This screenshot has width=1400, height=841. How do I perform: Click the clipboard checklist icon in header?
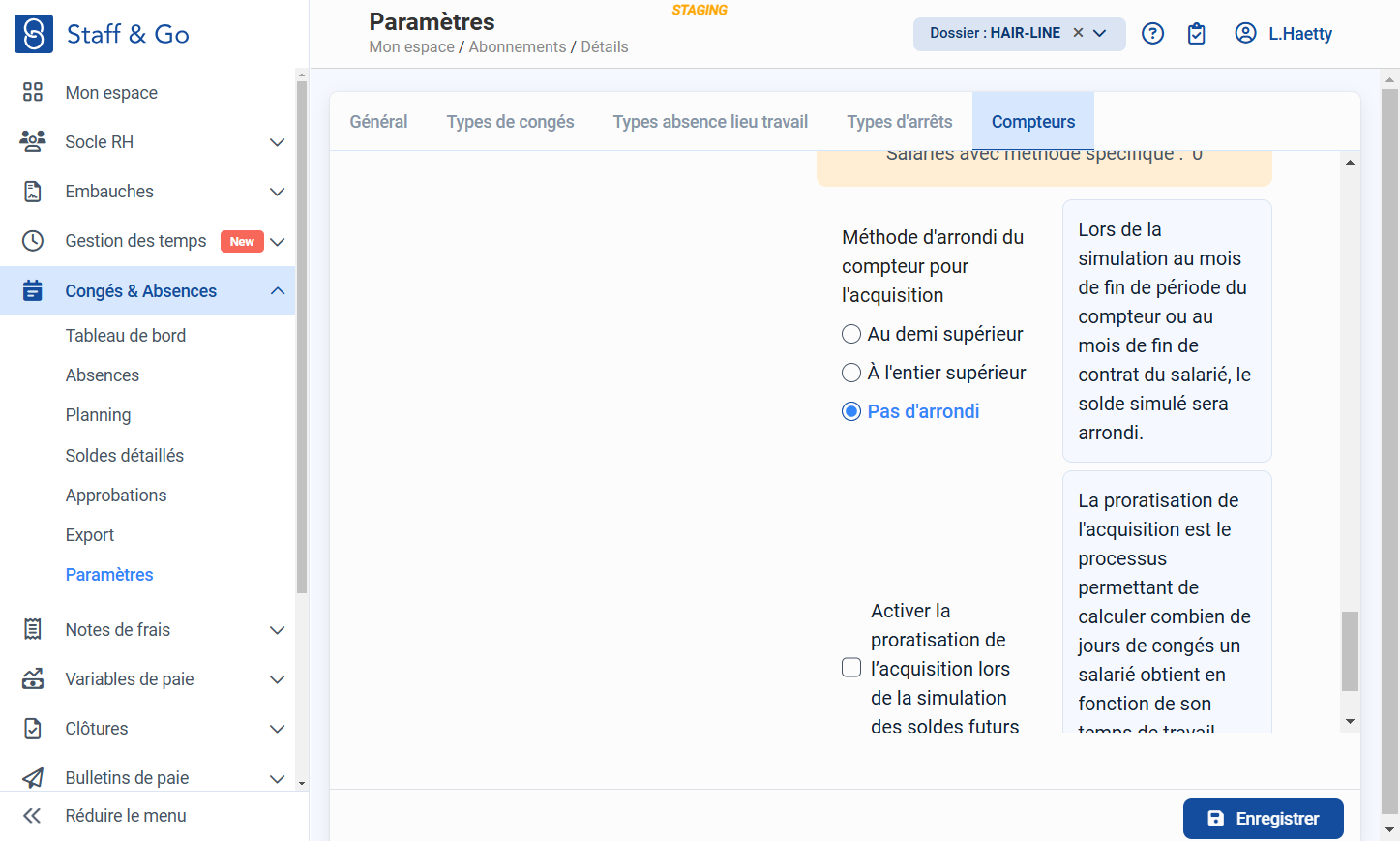pos(1197,34)
